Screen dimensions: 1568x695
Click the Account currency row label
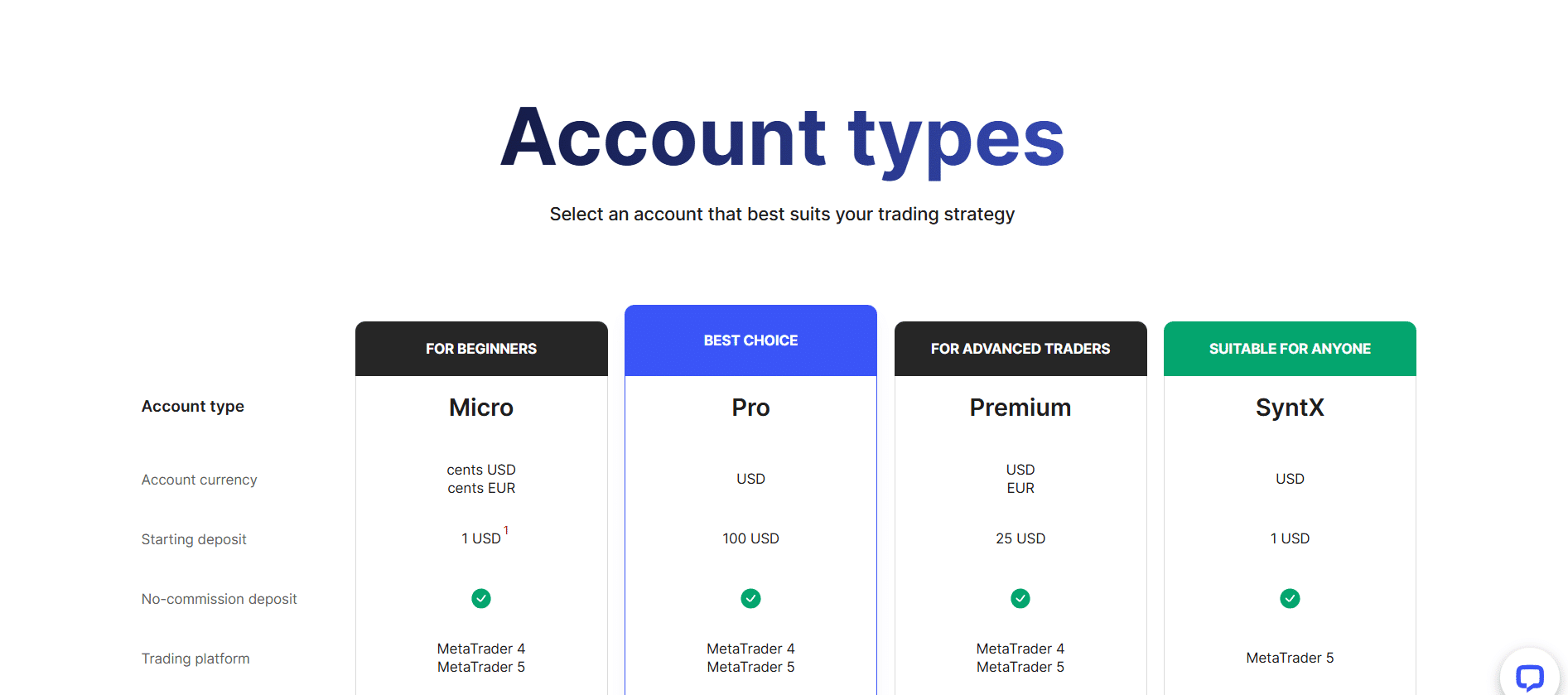(x=199, y=479)
